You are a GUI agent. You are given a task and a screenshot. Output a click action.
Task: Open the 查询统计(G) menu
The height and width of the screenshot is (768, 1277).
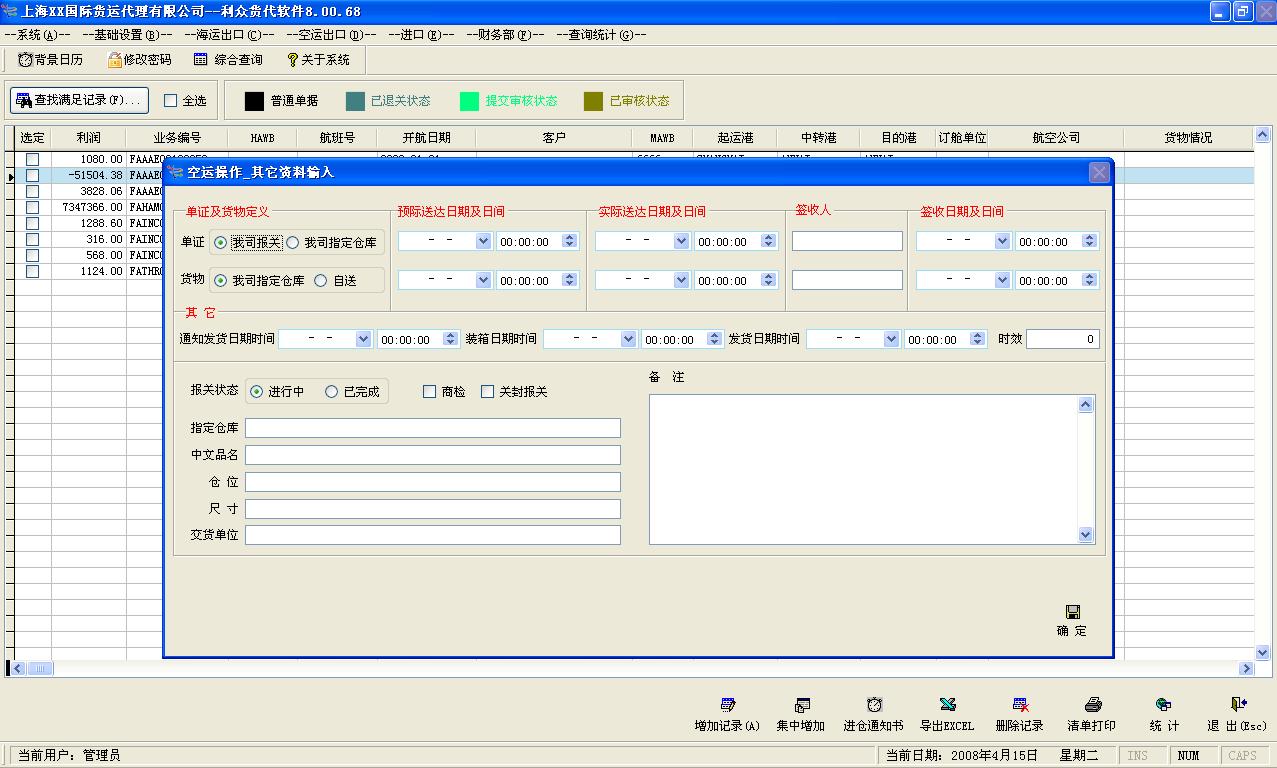pyautogui.click(x=601, y=35)
